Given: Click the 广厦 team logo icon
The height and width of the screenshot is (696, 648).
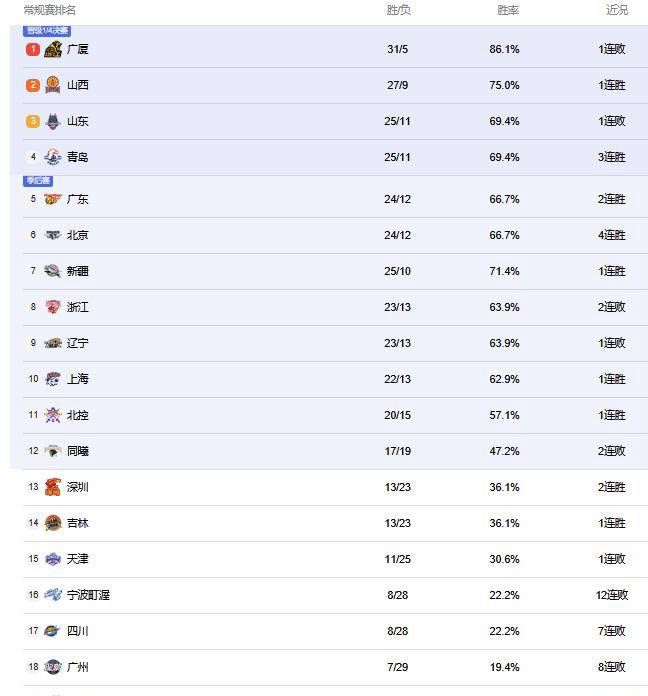Looking at the screenshot, I should point(53,49).
